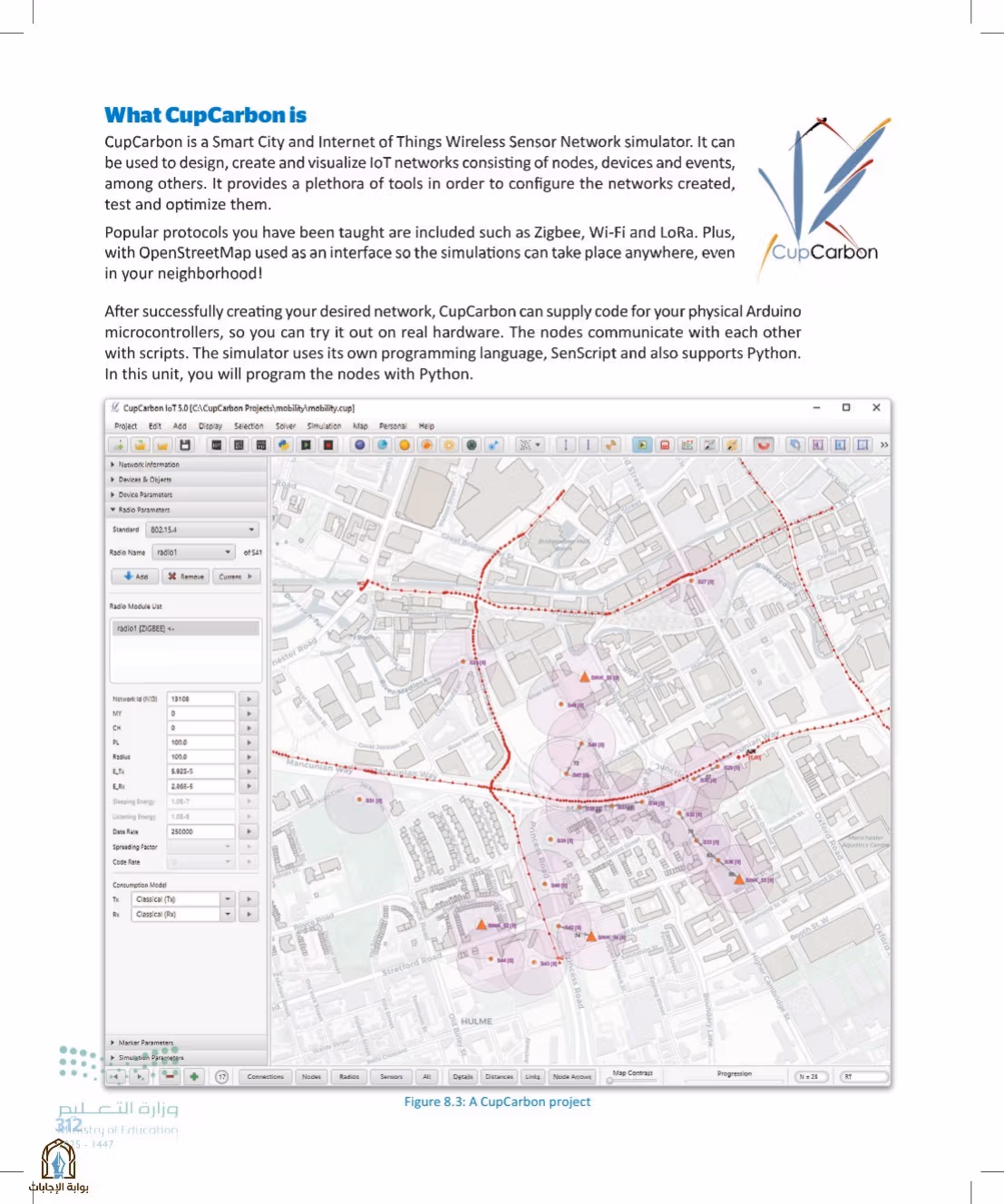This screenshot has width=1004, height=1204.
Task: Open the Standard 802.15.4 dropdown
Action: [202, 529]
